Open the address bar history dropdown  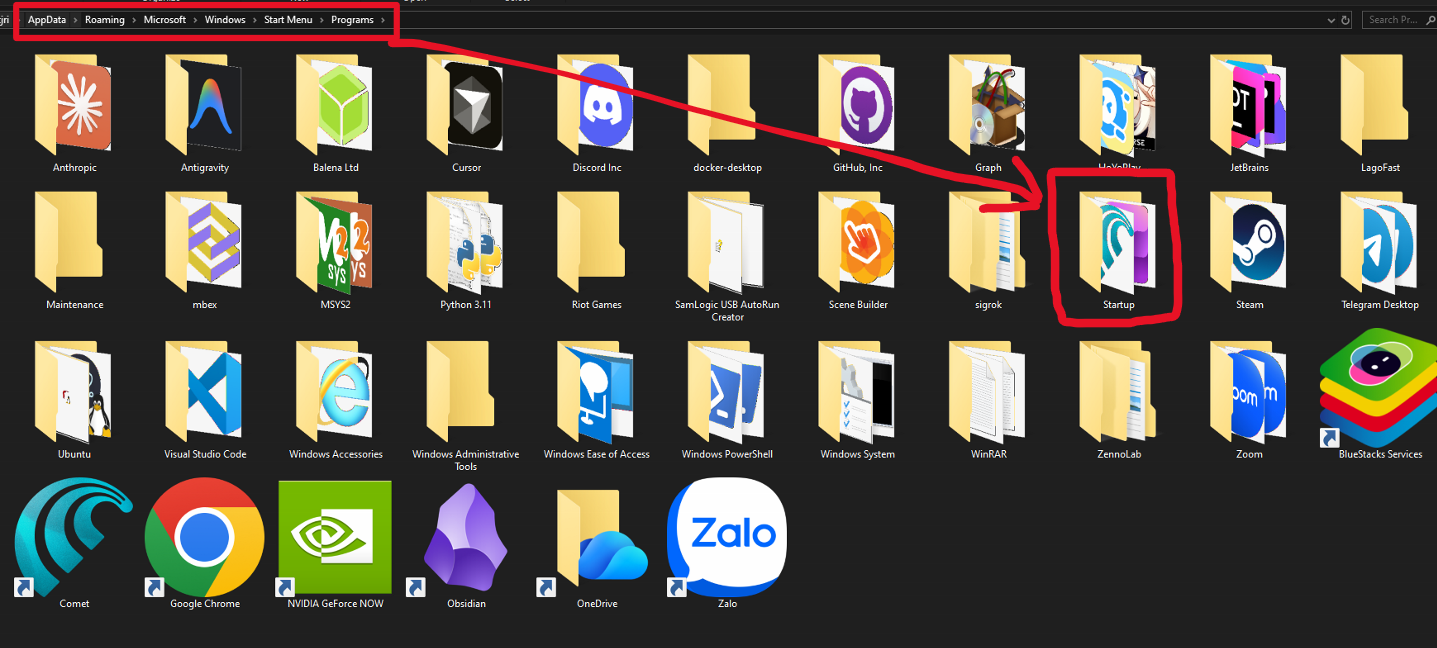(1330, 19)
